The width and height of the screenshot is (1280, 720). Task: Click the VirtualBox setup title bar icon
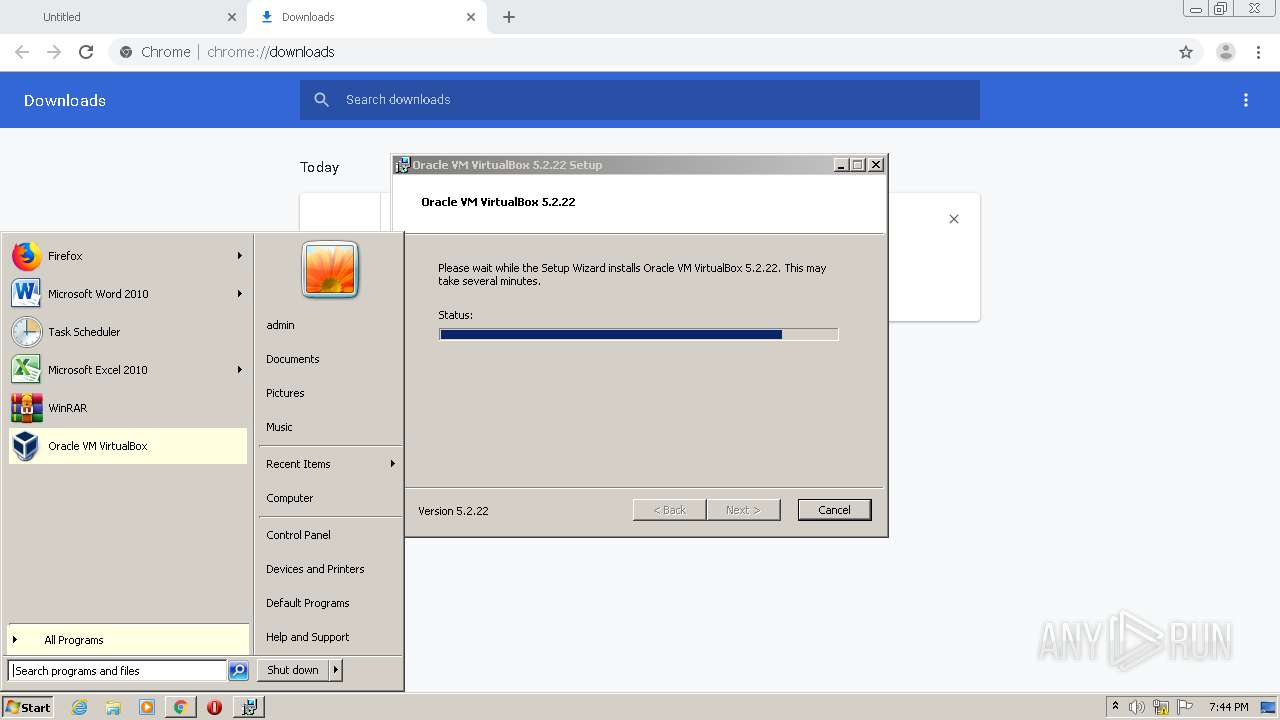402,165
